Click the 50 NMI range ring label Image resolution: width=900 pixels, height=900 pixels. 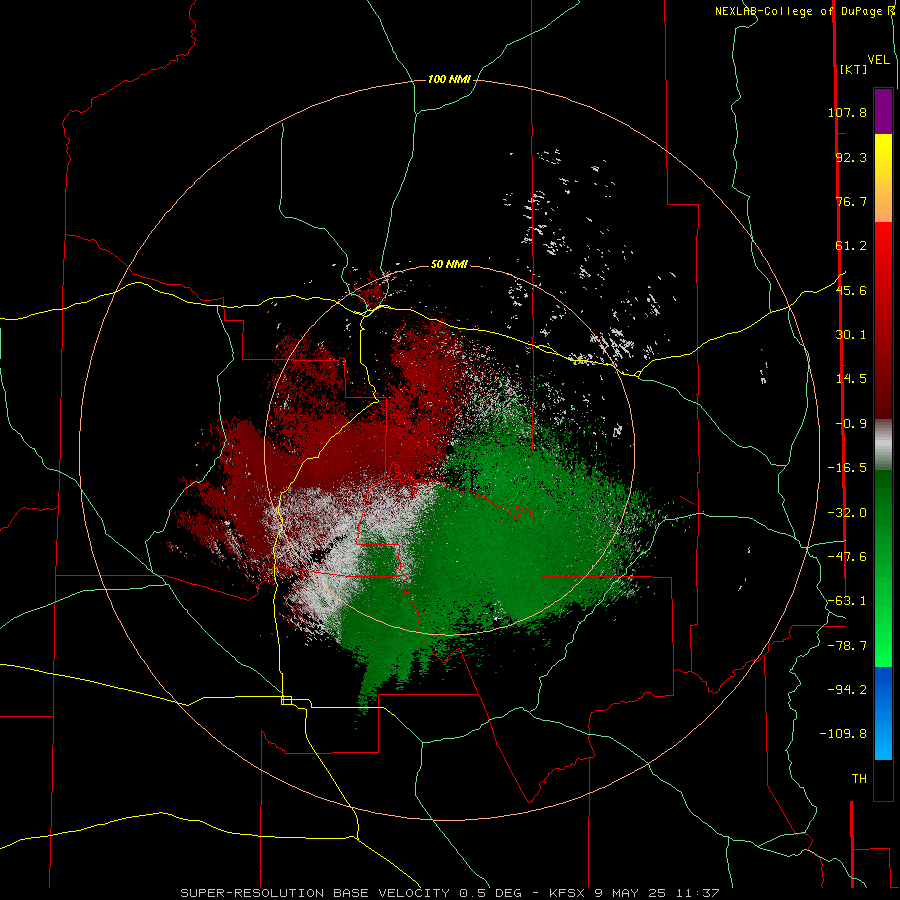[x=449, y=264]
